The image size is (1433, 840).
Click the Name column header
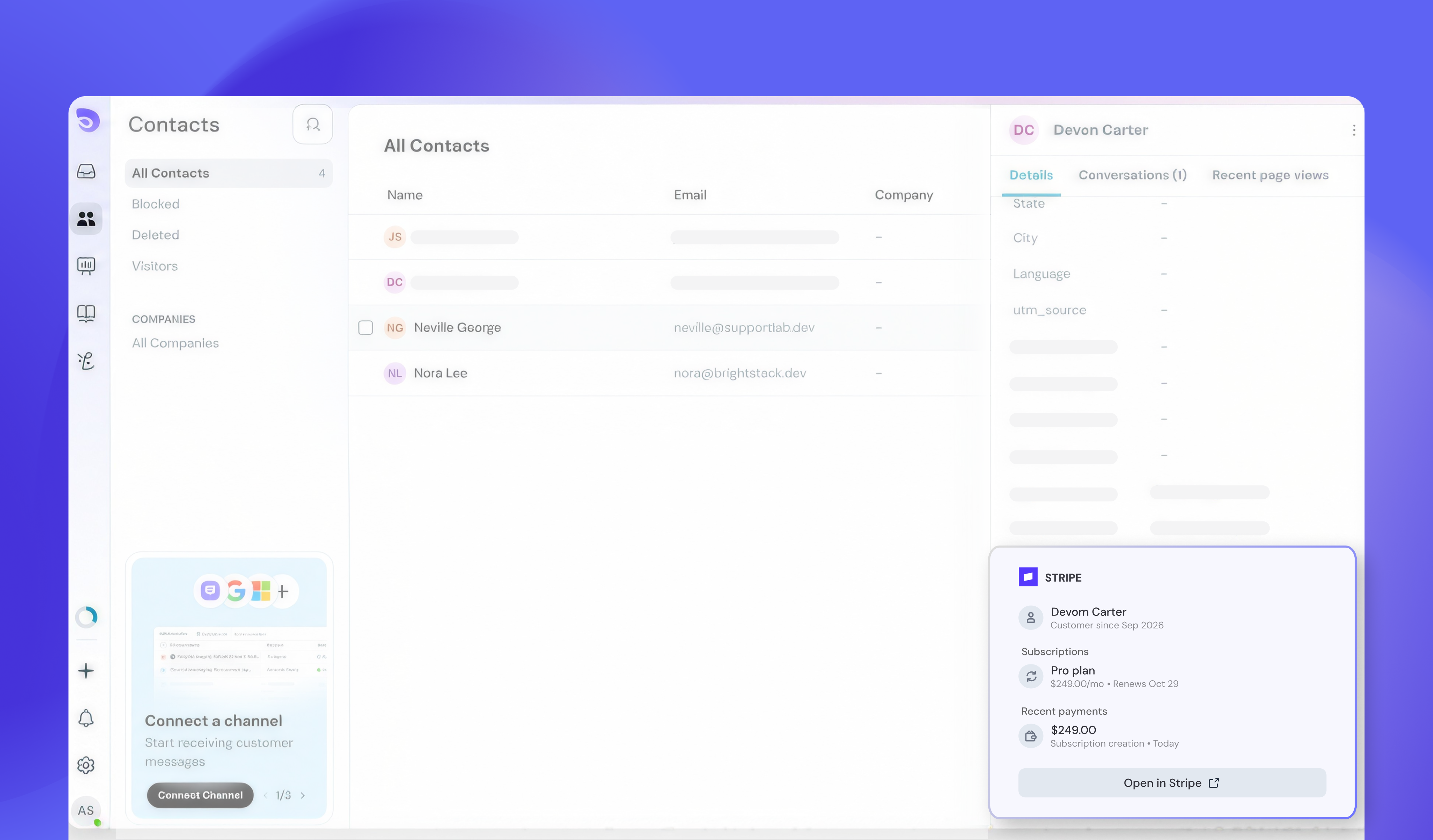click(x=405, y=195)
